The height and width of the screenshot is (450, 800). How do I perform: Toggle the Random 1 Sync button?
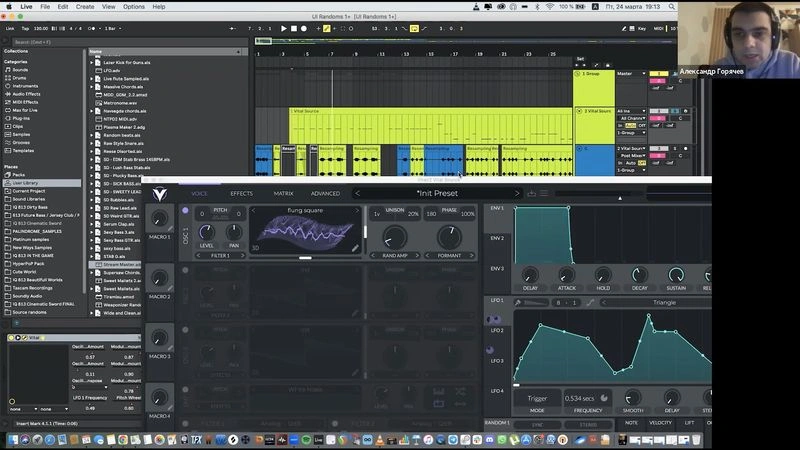click(x=537, y=424)
